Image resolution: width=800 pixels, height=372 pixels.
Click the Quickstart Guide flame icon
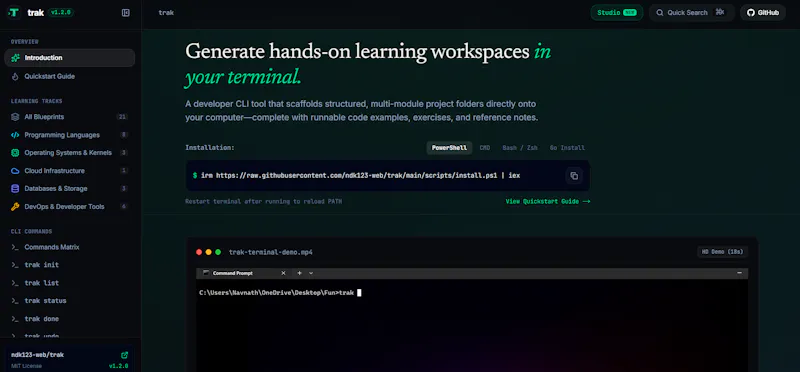tap(15, 77)
